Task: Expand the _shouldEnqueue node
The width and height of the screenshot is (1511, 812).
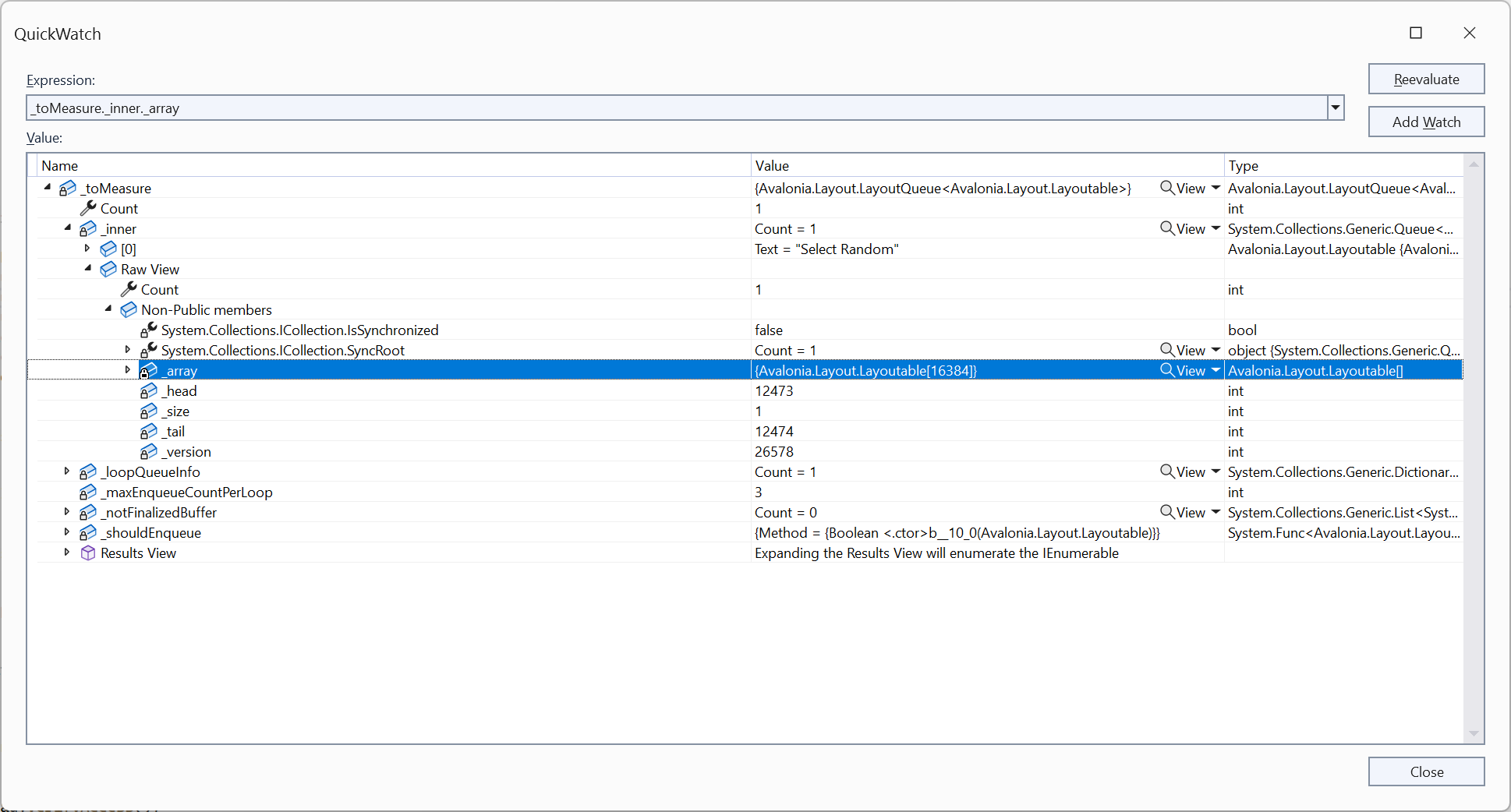Action: click(66, 532)
